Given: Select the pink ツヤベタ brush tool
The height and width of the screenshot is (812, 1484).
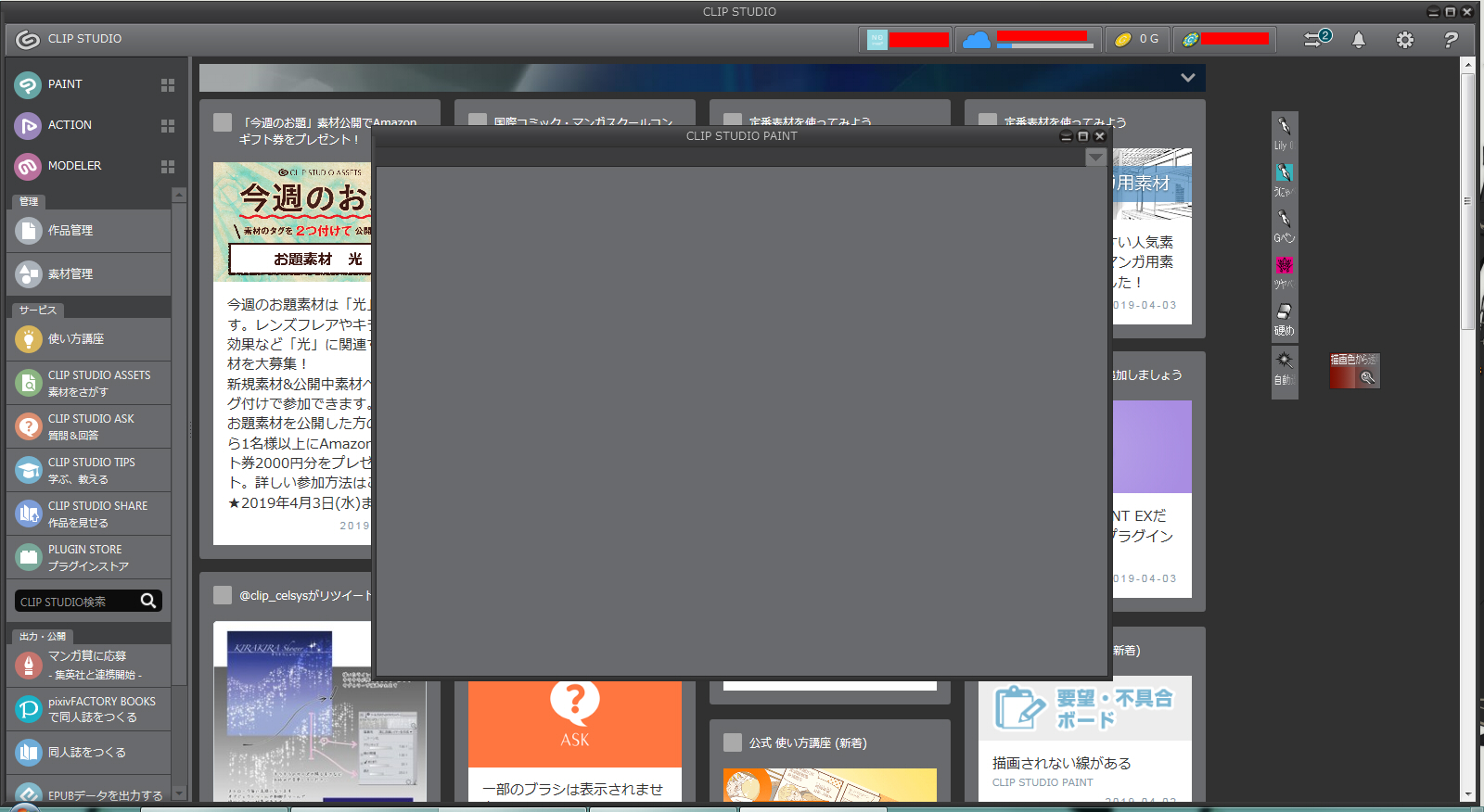Looking at the screenshot, I should (1285, 273).
